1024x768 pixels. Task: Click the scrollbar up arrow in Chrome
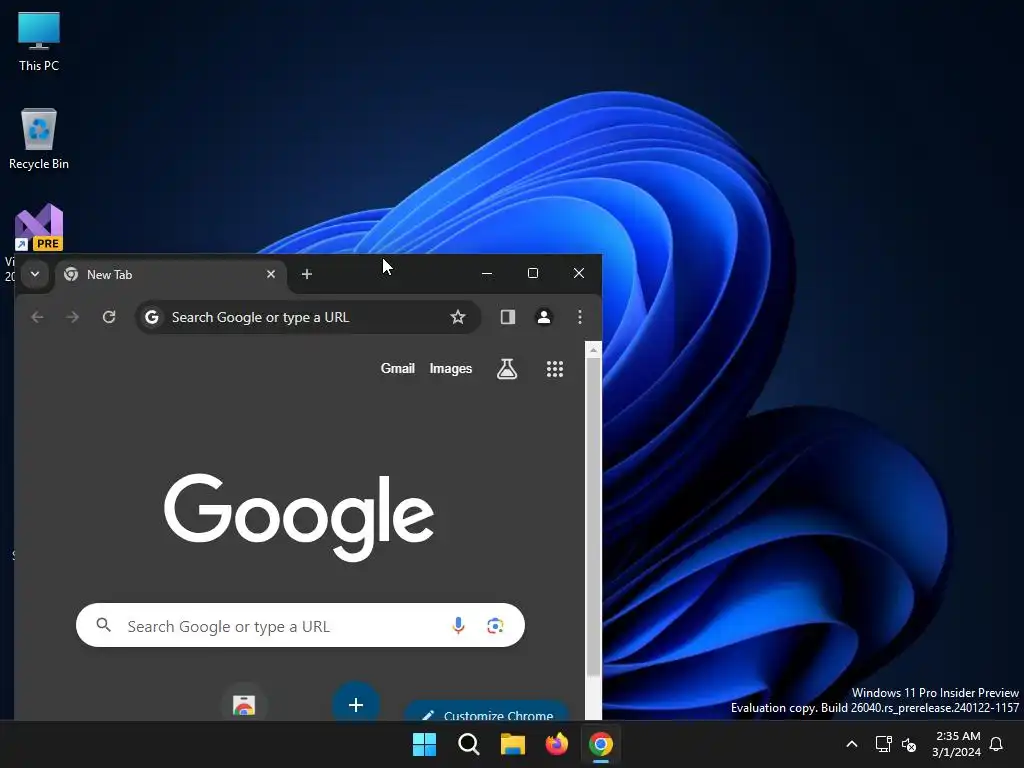(x=593, y=350)
